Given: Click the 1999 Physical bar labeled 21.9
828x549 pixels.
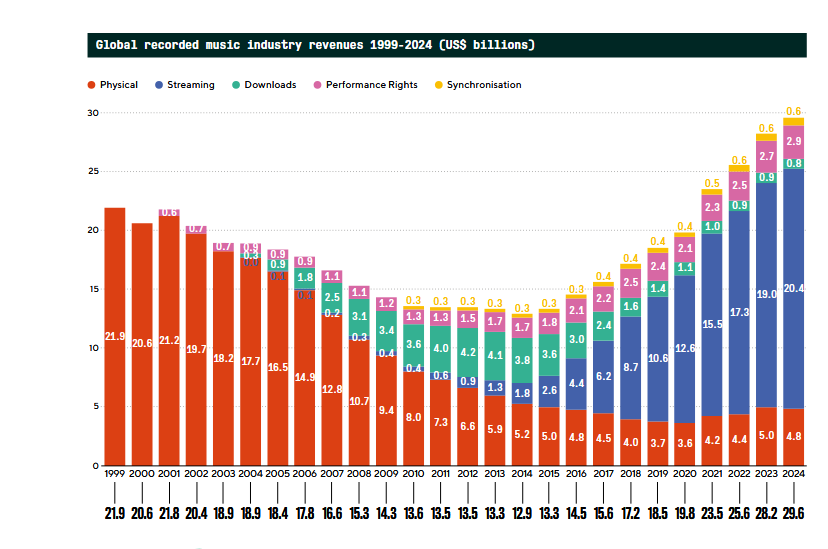Looking at the screenshot, I should pos(115,336).
